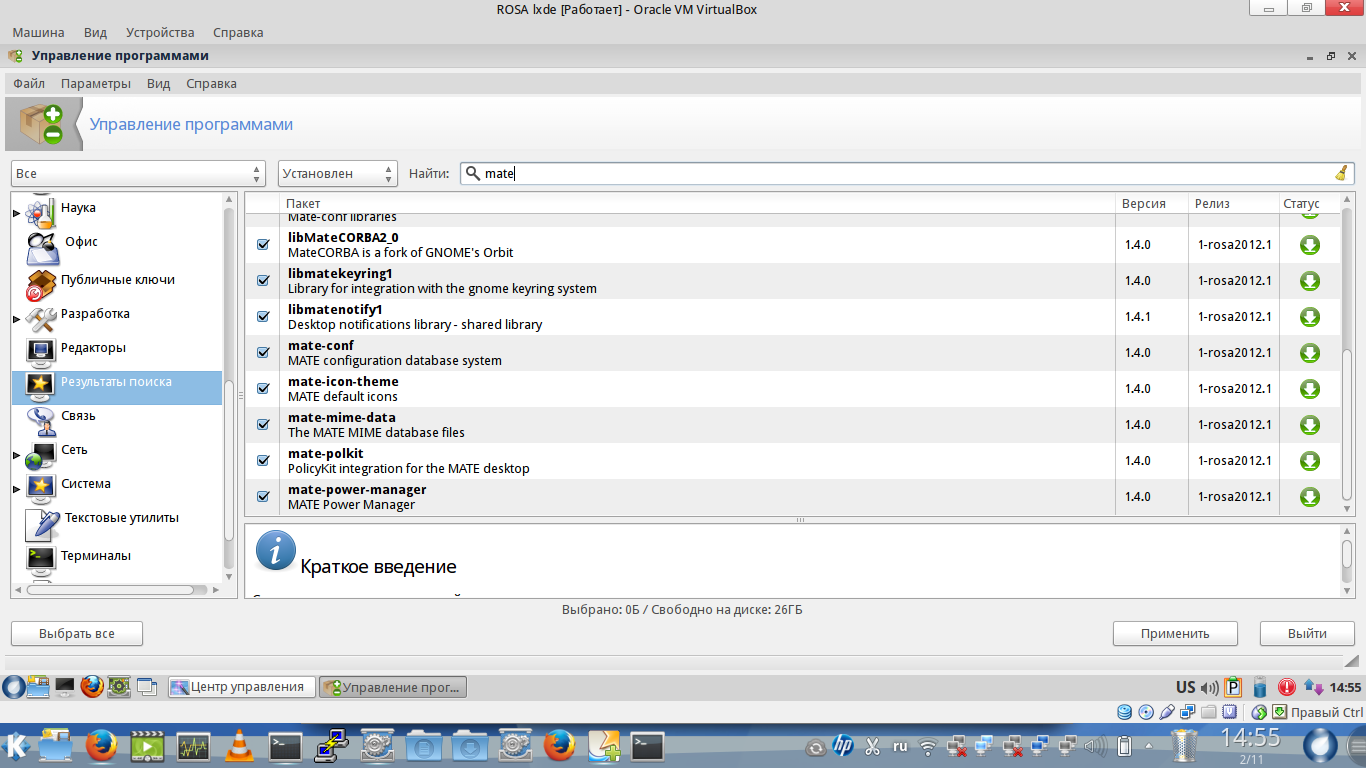
Task: Click the green status icon for mate-power-manager
Action: [x=1310, y=497]
